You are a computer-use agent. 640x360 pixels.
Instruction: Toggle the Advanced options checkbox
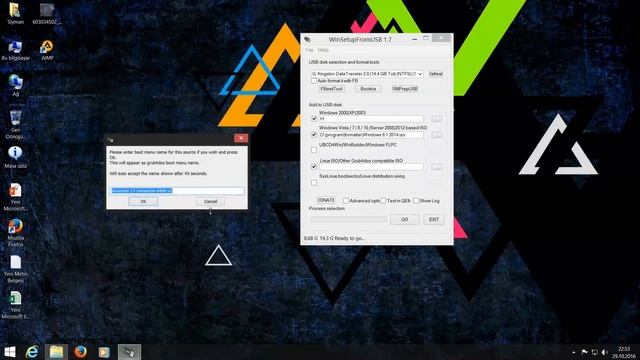pyautogui.click(x=346, y=200)
